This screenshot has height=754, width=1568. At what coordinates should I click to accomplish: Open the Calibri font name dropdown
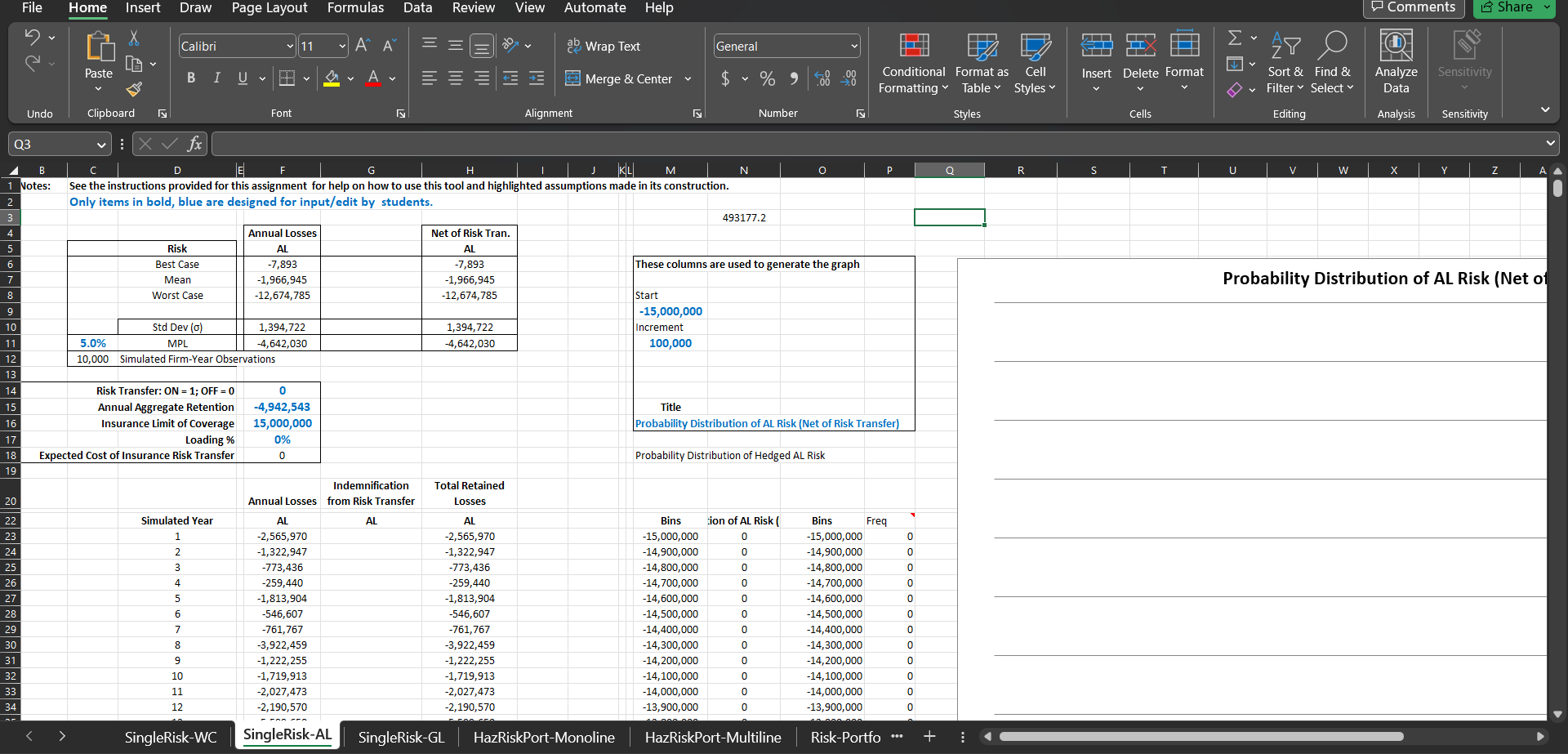(x=290, y=47)
